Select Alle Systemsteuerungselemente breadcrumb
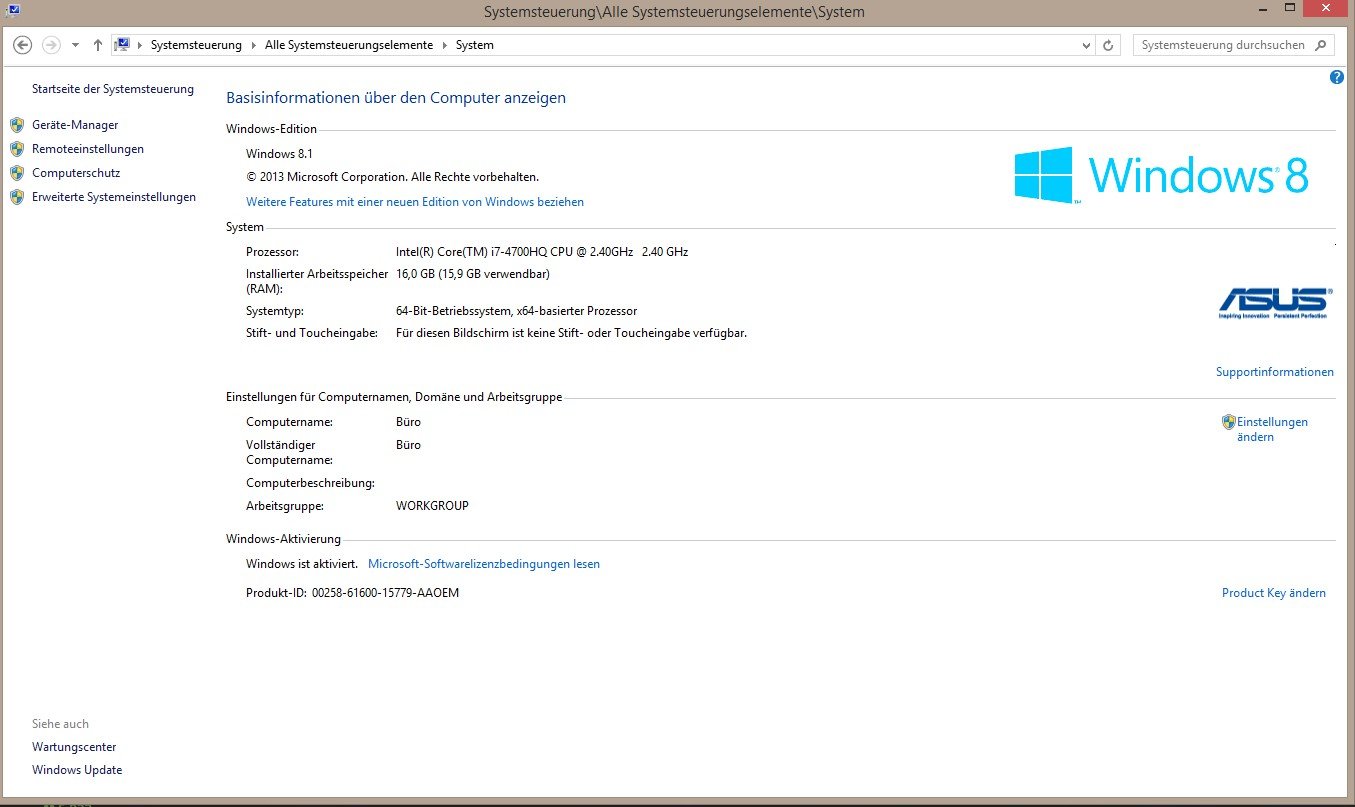This screenshot has height=807, width=1355. [349, 45]
